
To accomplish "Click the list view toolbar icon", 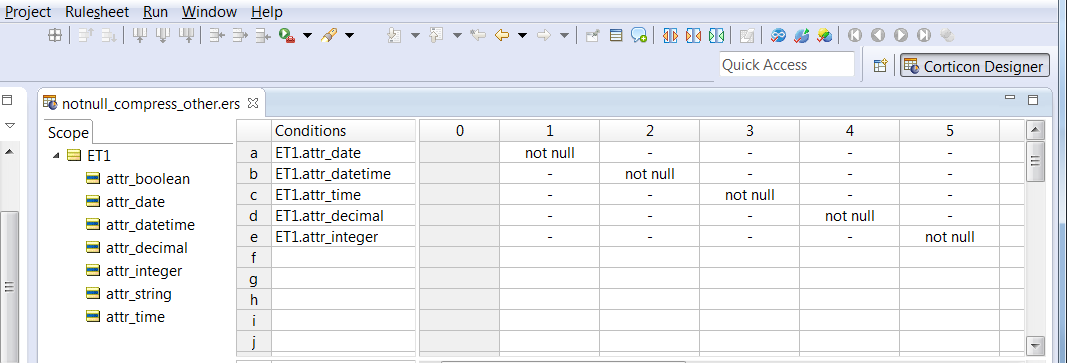I will [616, 35].
